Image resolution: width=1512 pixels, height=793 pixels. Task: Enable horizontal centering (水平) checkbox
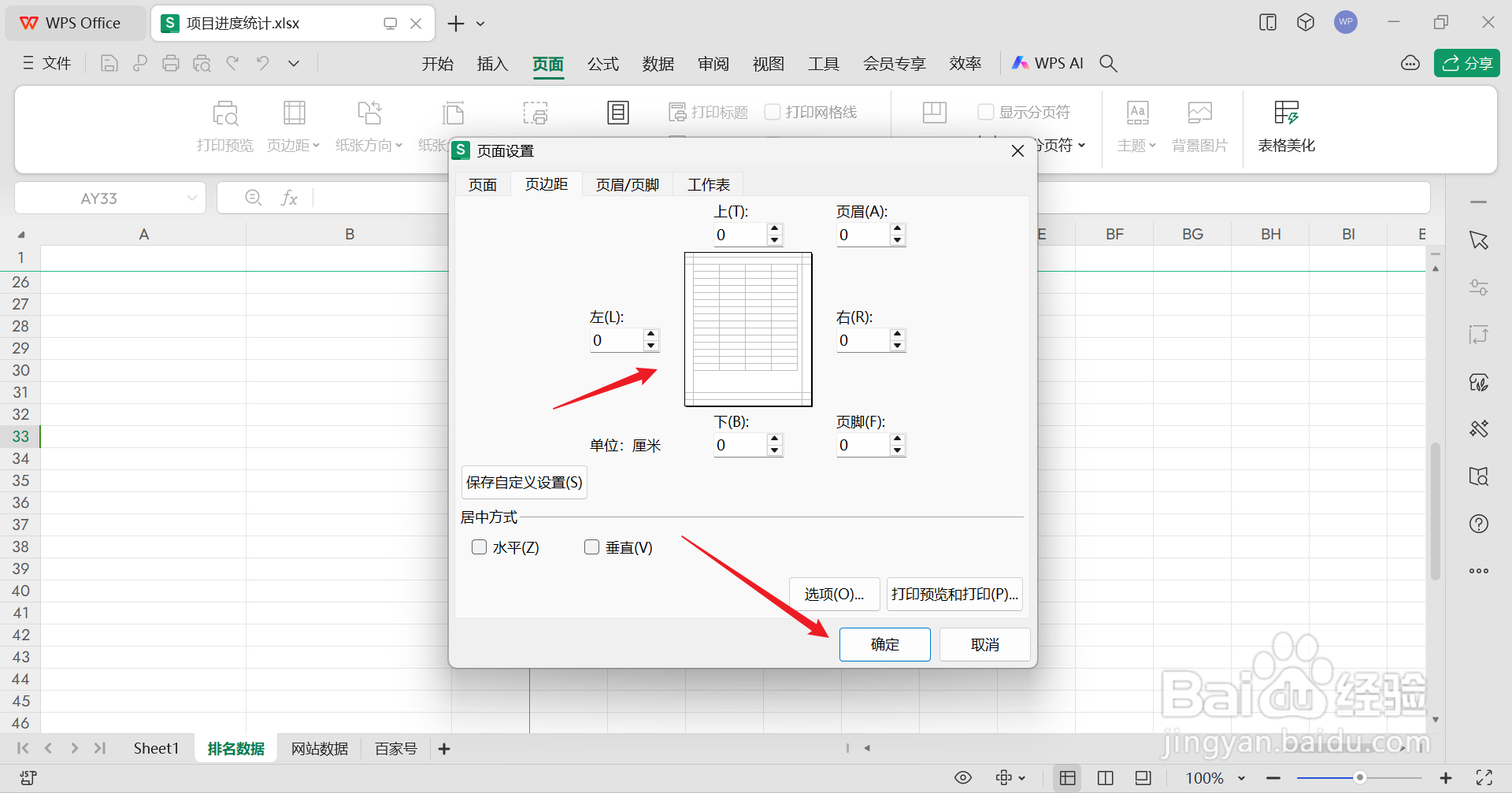click(x=479, y=547)
